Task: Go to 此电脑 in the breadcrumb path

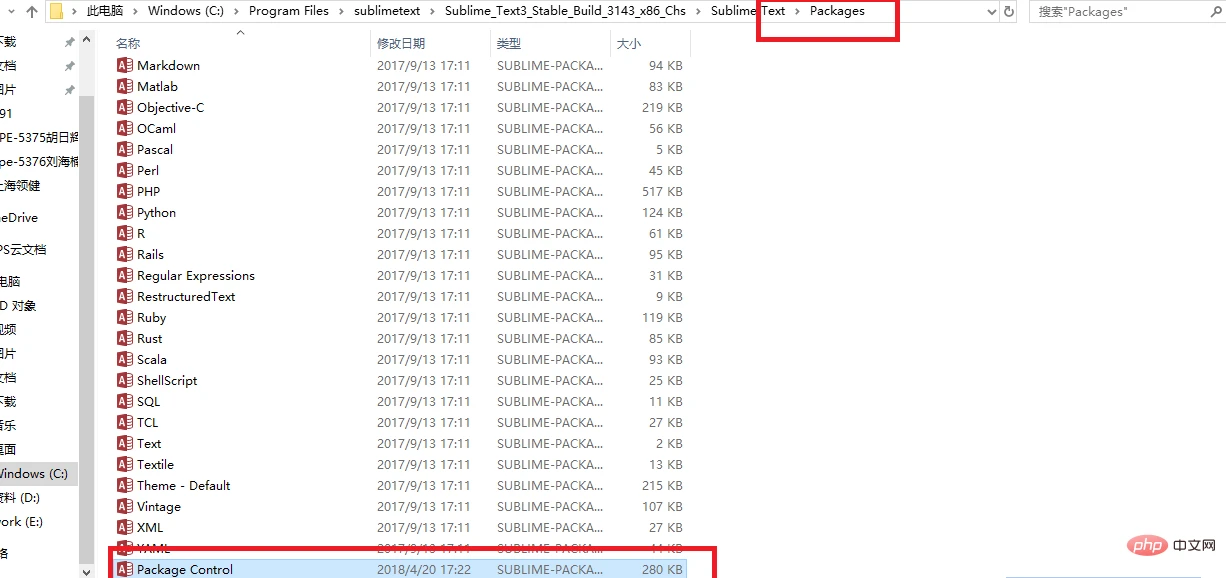Action: 106,12
